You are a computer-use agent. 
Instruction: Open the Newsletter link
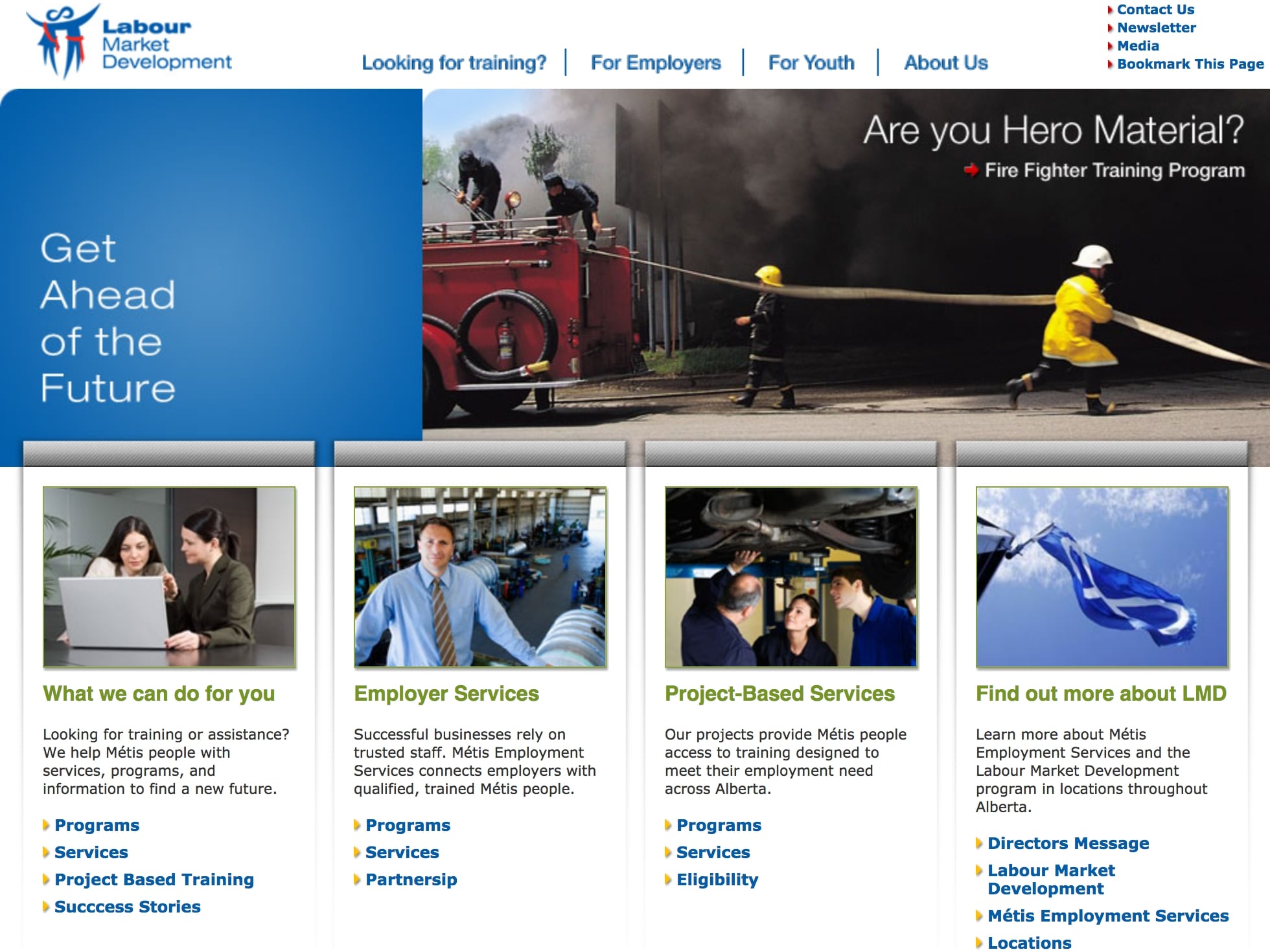(1157, 28)
